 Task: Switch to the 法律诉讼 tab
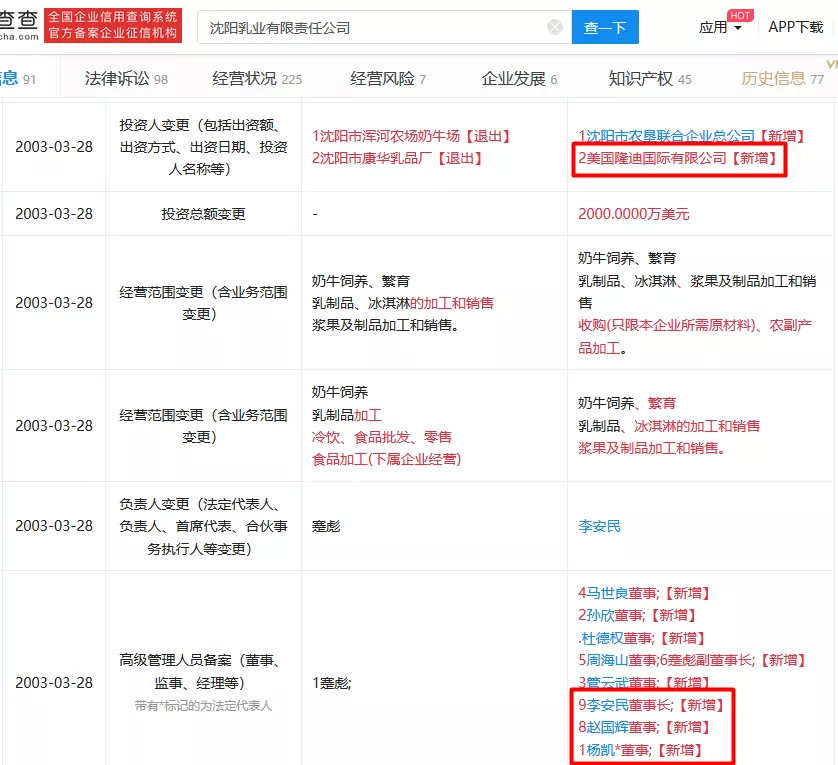coord(126,79)
